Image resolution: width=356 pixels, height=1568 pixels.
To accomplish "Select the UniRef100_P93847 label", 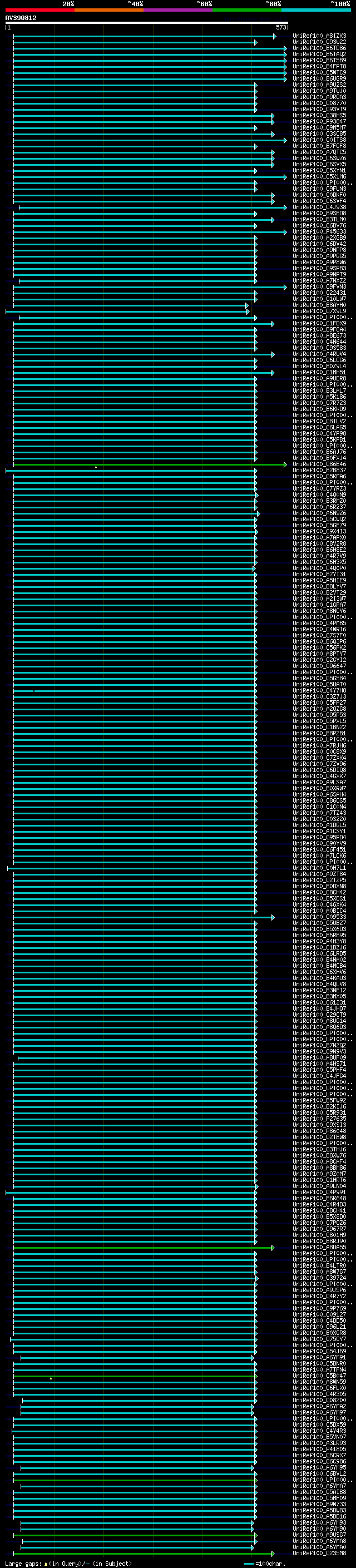I will click(319, 122).
